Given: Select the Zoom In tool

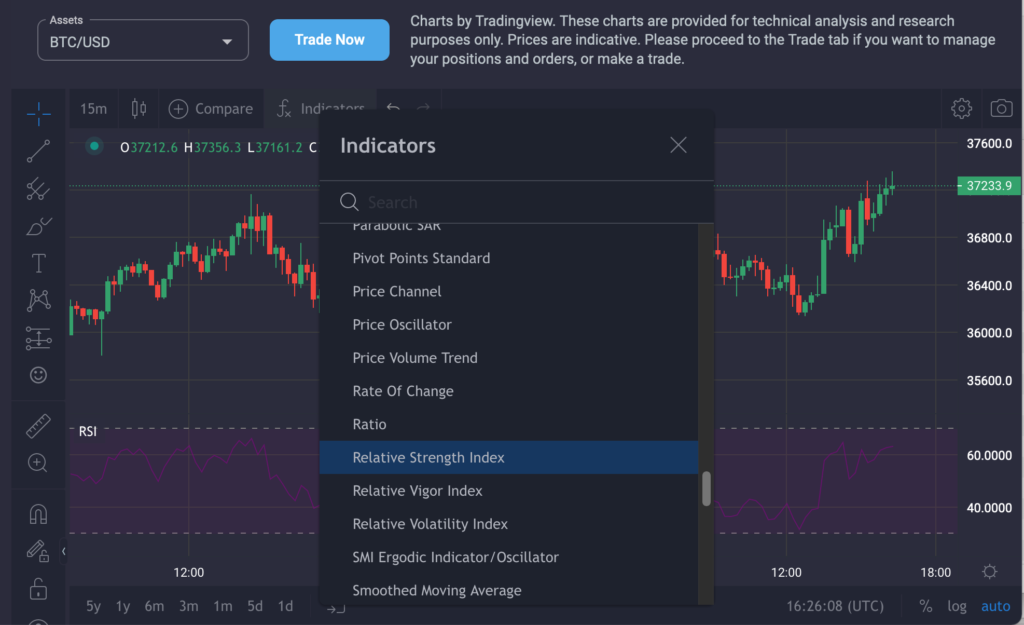Looking at the screenshot, I should point(38,463).
